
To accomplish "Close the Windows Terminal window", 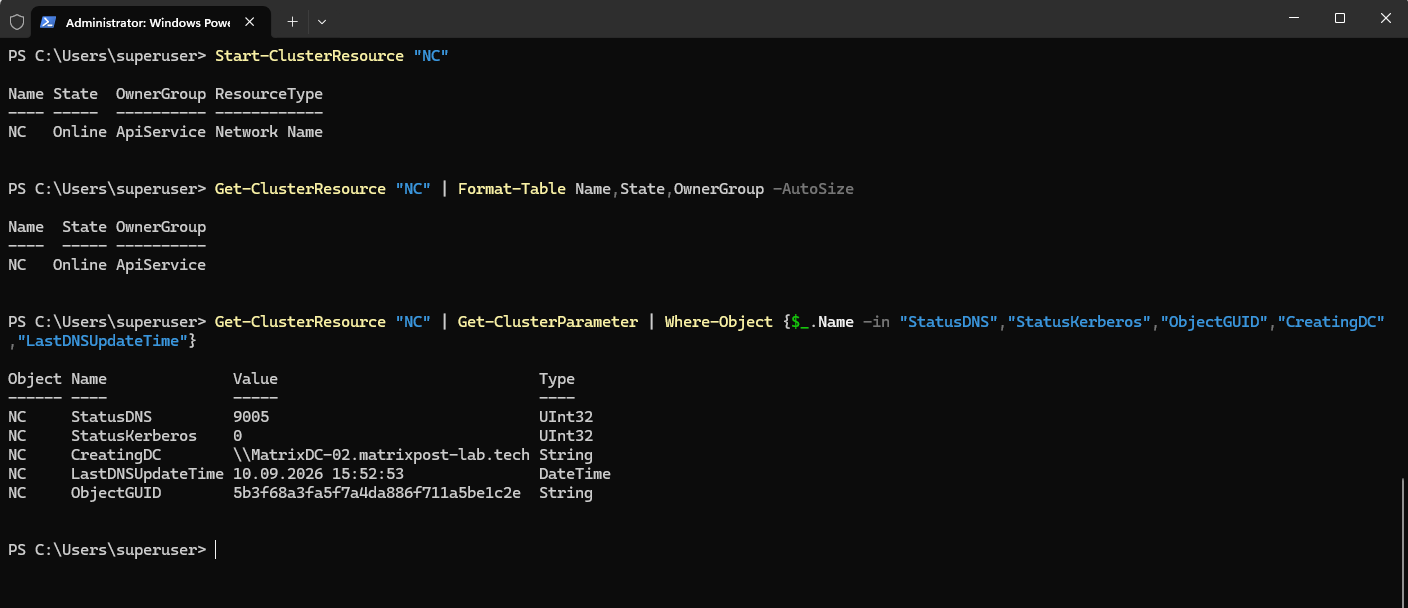I will coord(1385,18).
